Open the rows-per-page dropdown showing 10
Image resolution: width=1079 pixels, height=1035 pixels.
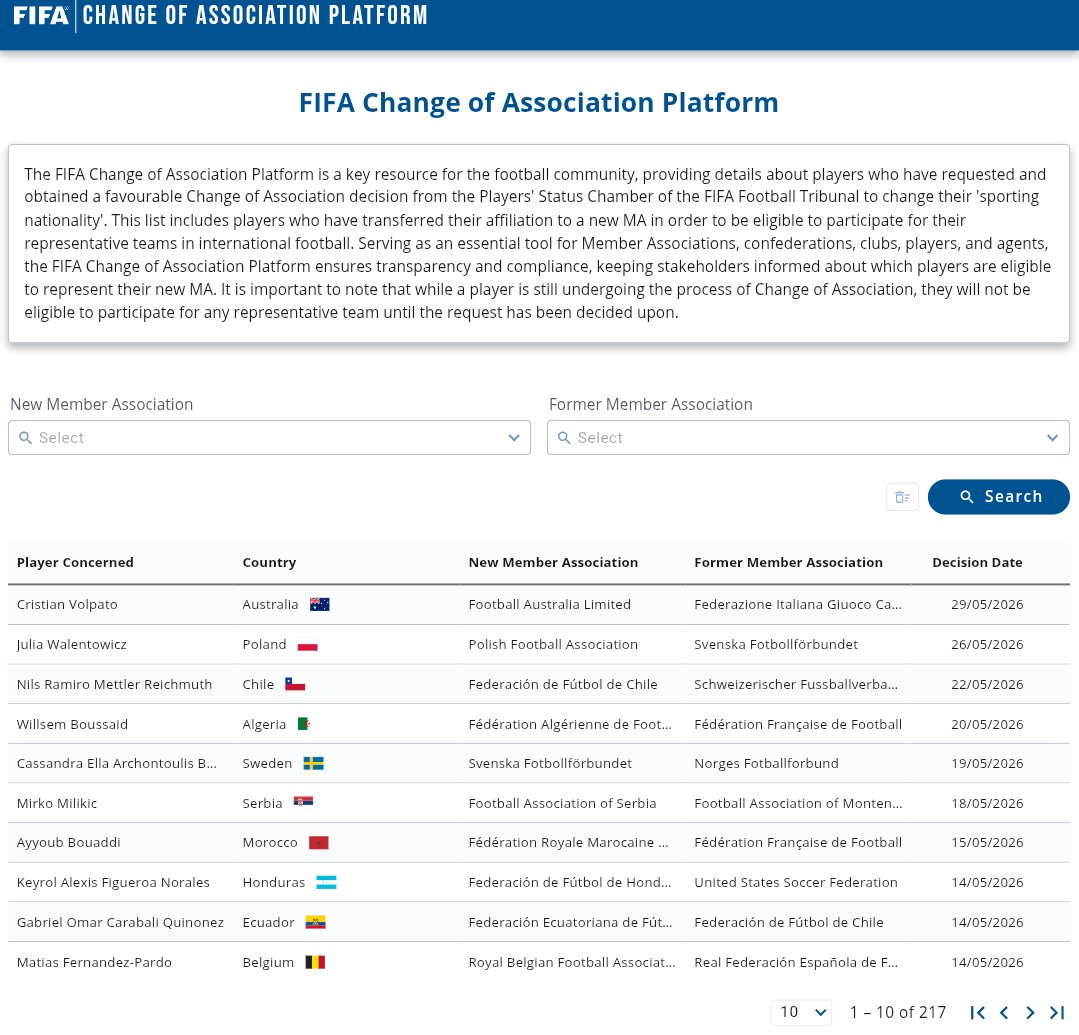(x=801, y=1012)
